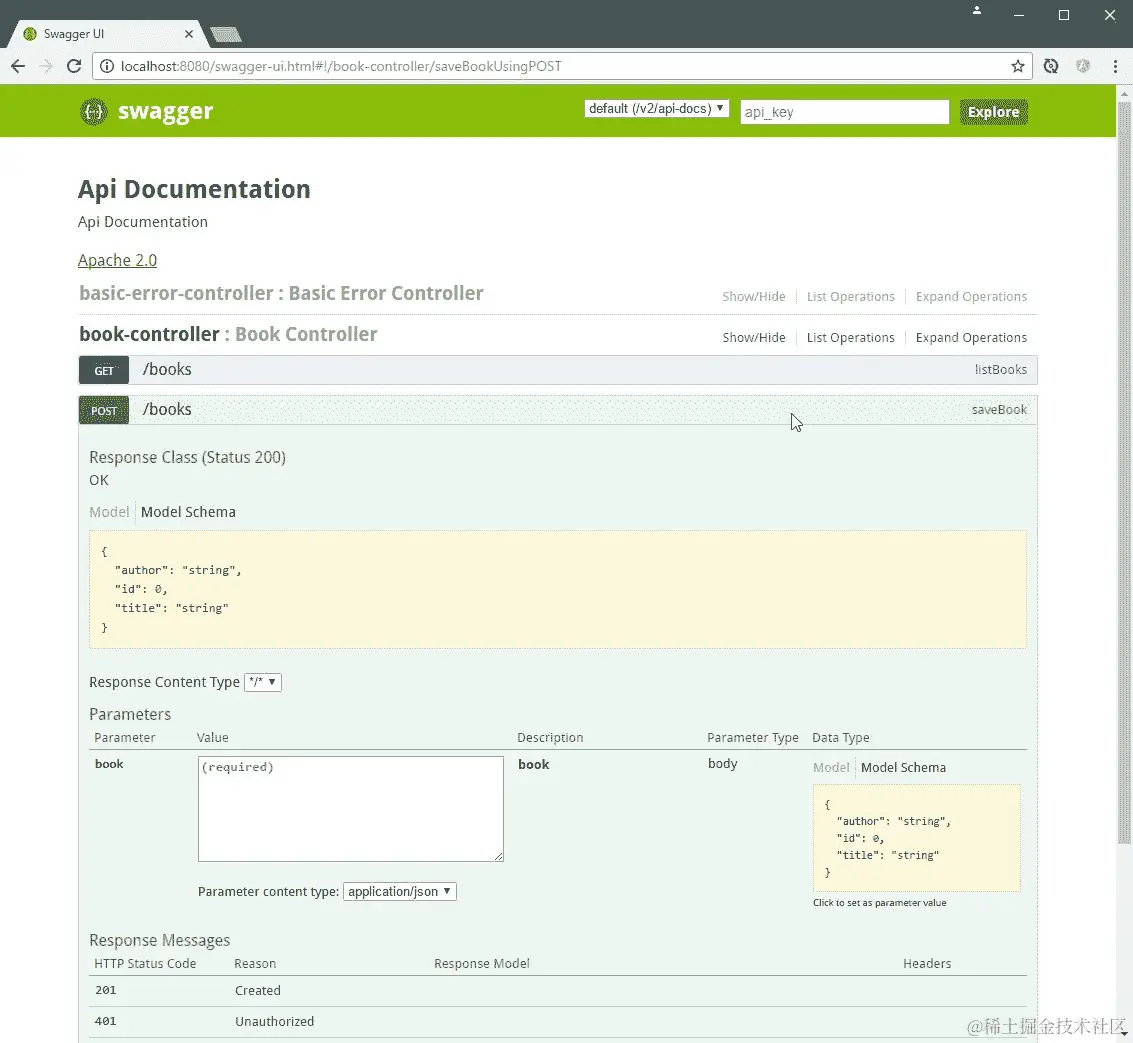Select Model Schema tab under Data Type
Screen dimensions: 1133x1043
point(903,768)
